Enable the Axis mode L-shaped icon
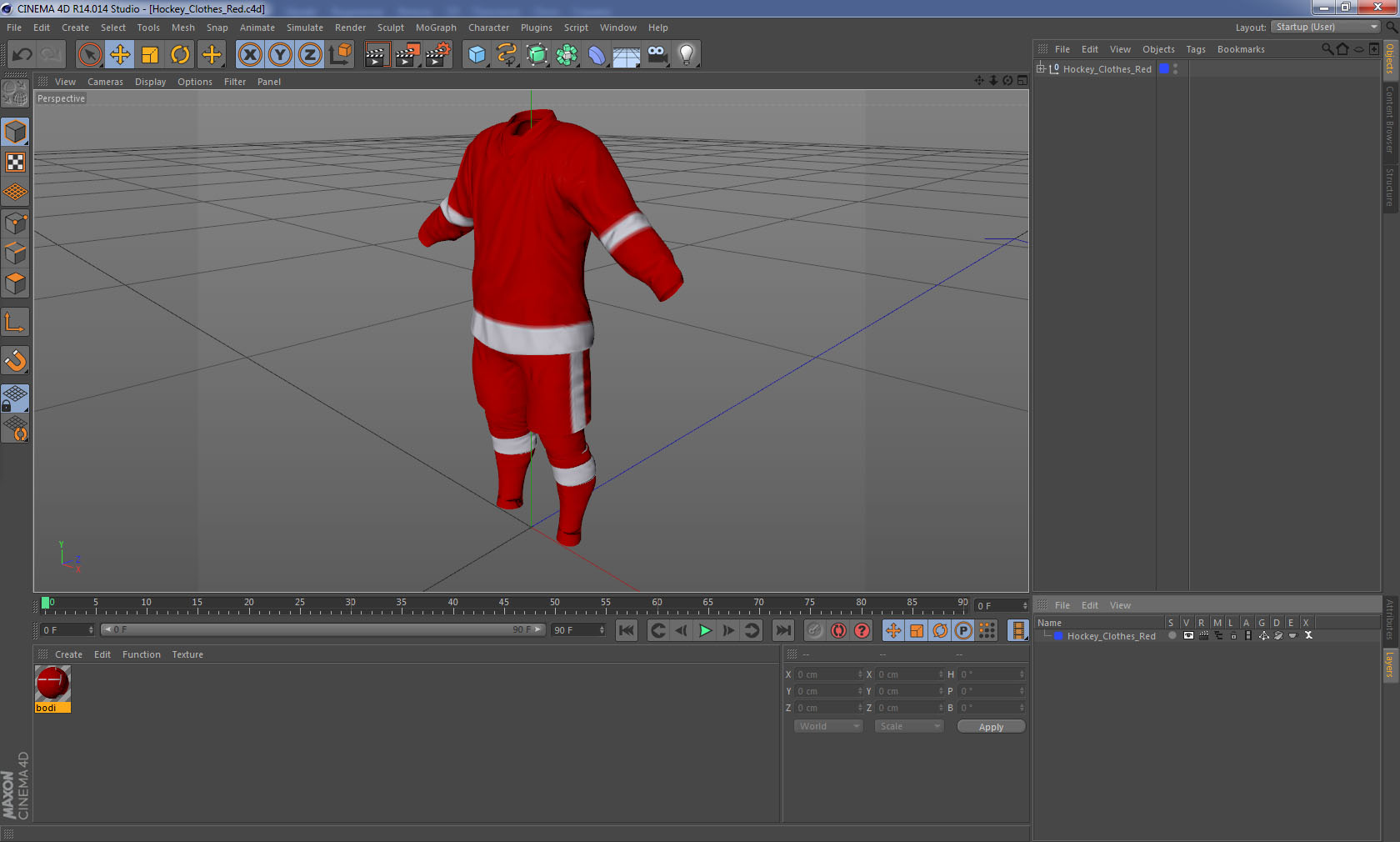Image resolution: width=1400 pixels, height=842 pixels. click(x=15, y=322)
